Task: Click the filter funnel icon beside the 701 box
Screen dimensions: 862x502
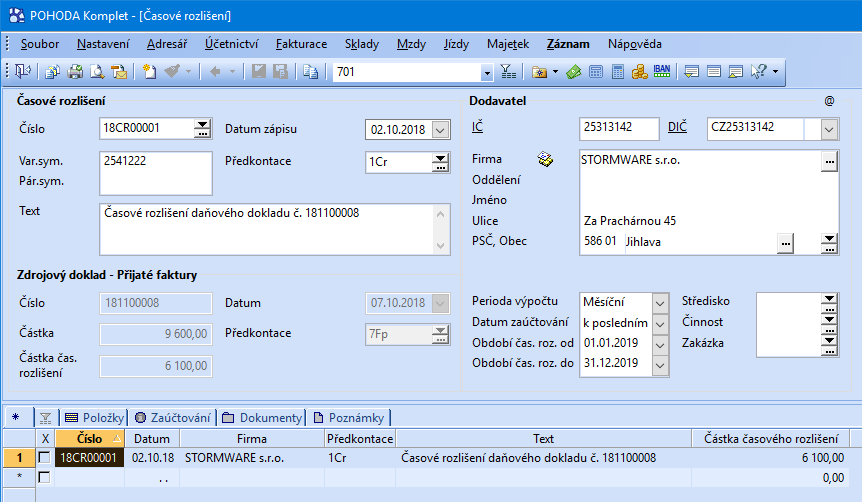Action: (x=508, y=72)
